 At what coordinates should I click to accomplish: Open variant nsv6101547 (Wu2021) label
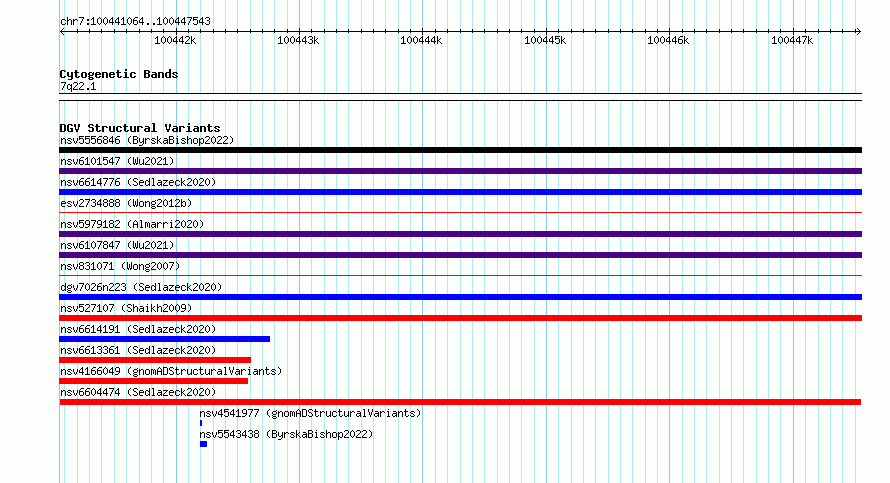117,161
